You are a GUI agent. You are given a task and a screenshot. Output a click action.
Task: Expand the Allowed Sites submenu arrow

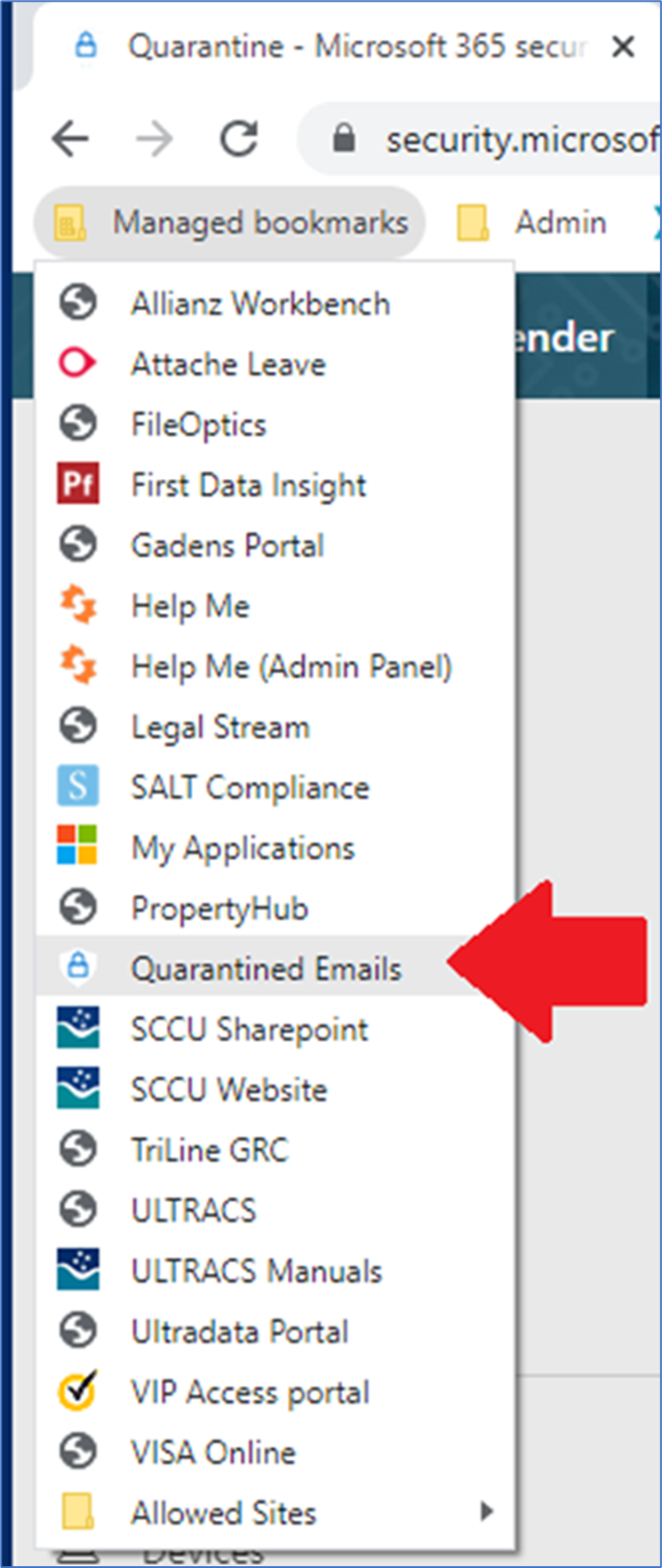(x=485, y=1511)
